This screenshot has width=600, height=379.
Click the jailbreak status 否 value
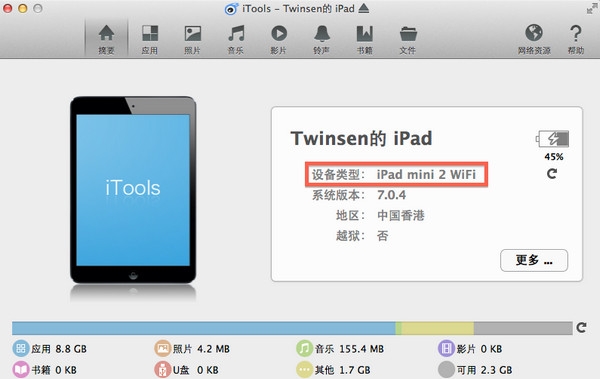pos(383,236)
